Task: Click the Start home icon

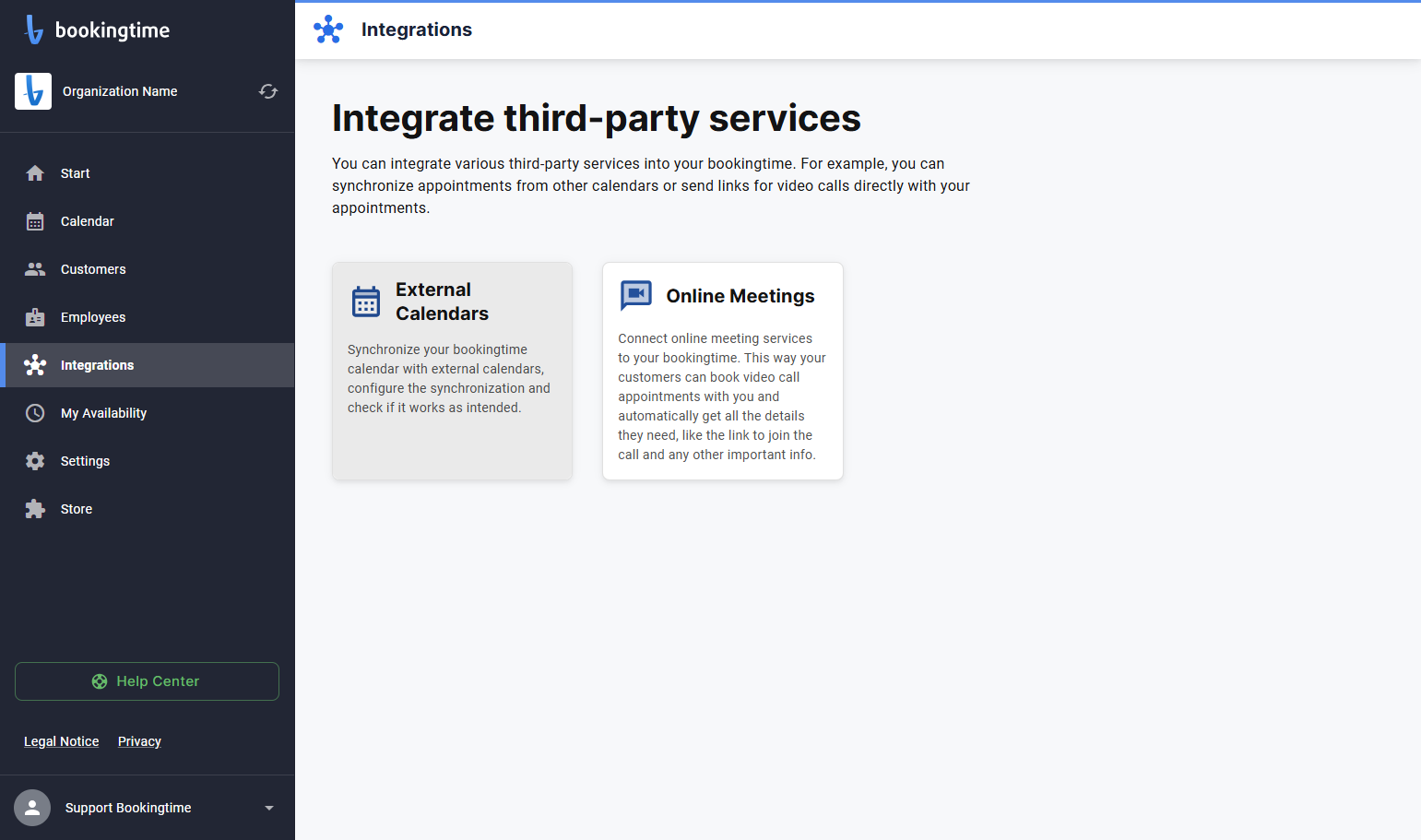Action: click(x=35, y=173)
